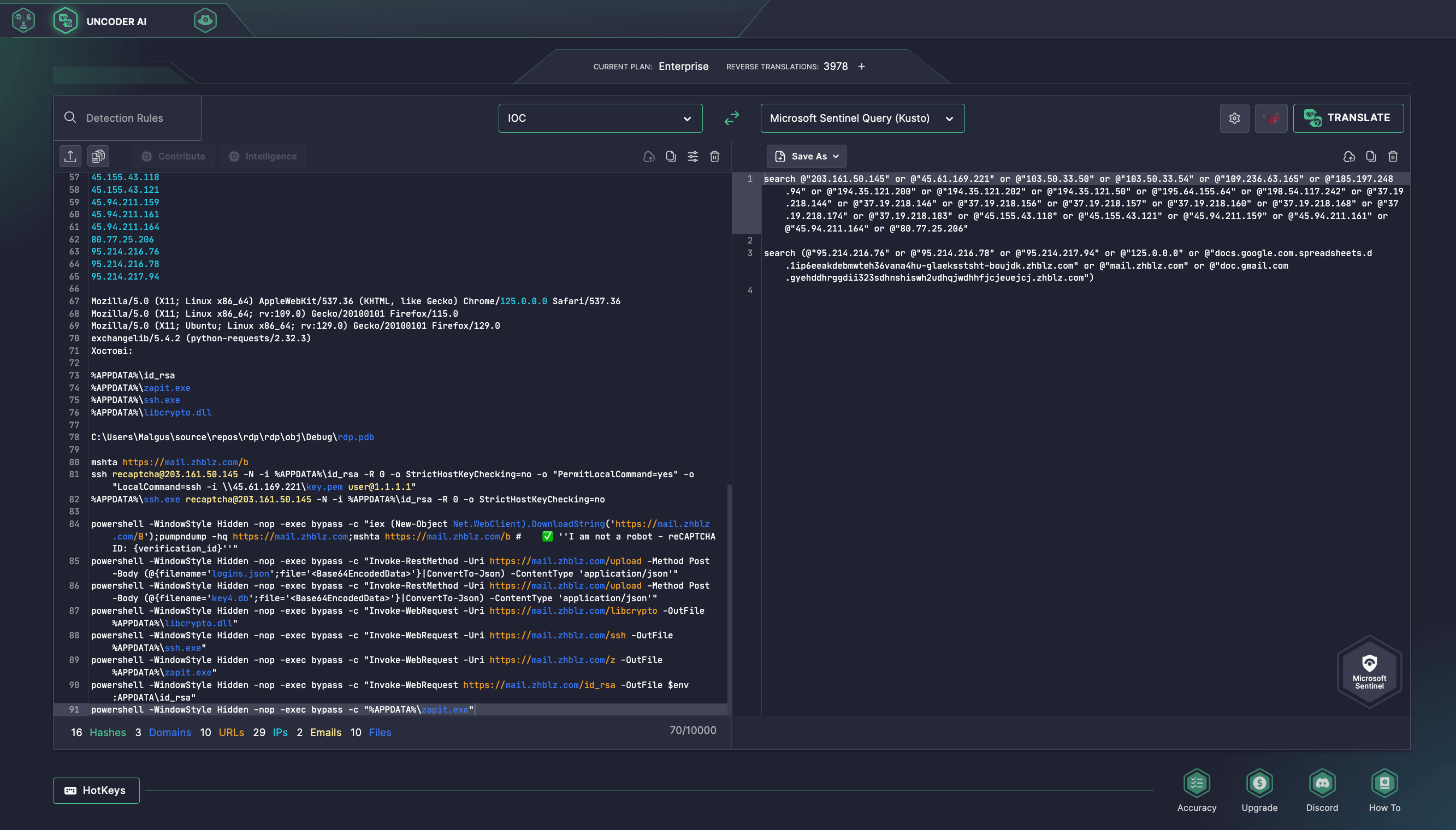Image resolution: width=1456 pixels, height=830 pixels.
Task: Expand the Save As dropdown
Action: (x=806, y=156)
